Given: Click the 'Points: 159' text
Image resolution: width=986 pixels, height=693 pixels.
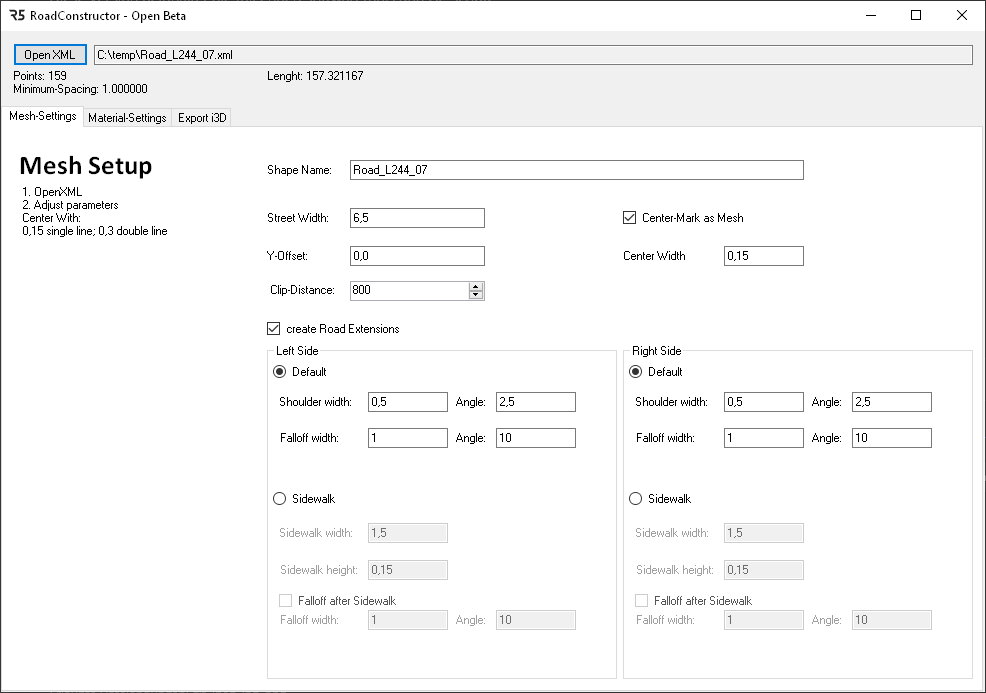Looking at the screenshot, I should point(40,75).
